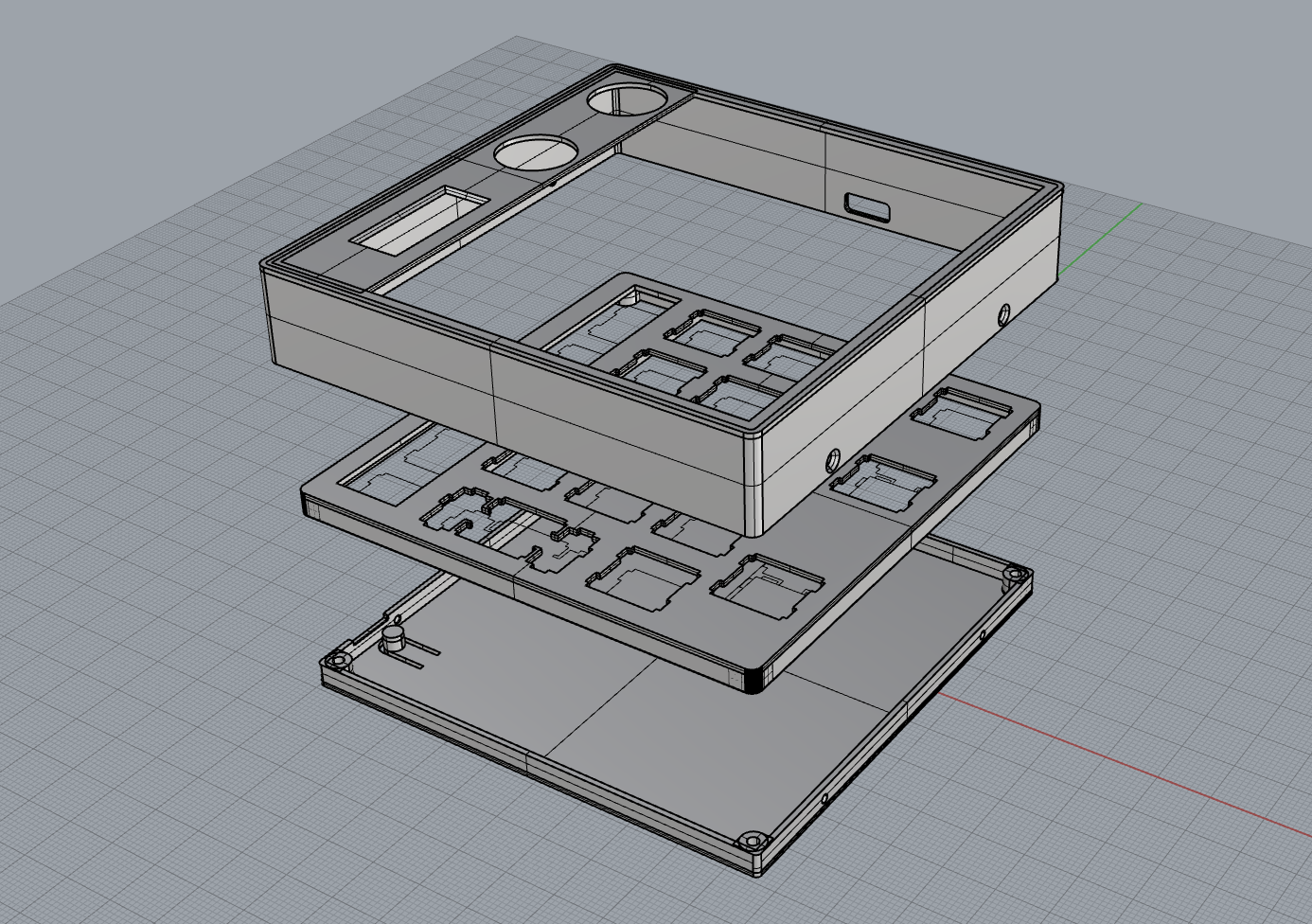
Task: Click the circular hole beside the rectangular cutout
Action: [x=537, y=152]
